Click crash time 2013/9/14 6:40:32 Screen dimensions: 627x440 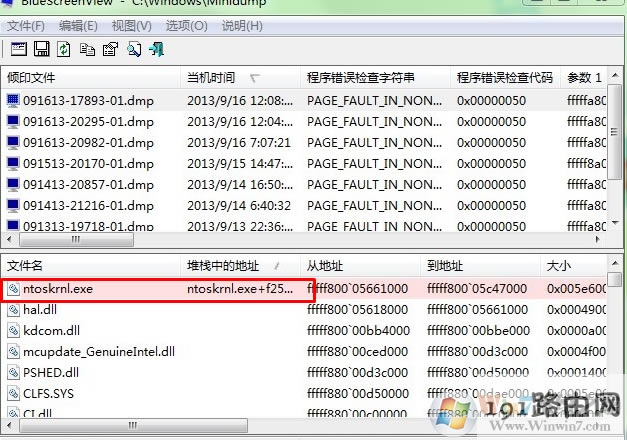[x=239, y=206]
